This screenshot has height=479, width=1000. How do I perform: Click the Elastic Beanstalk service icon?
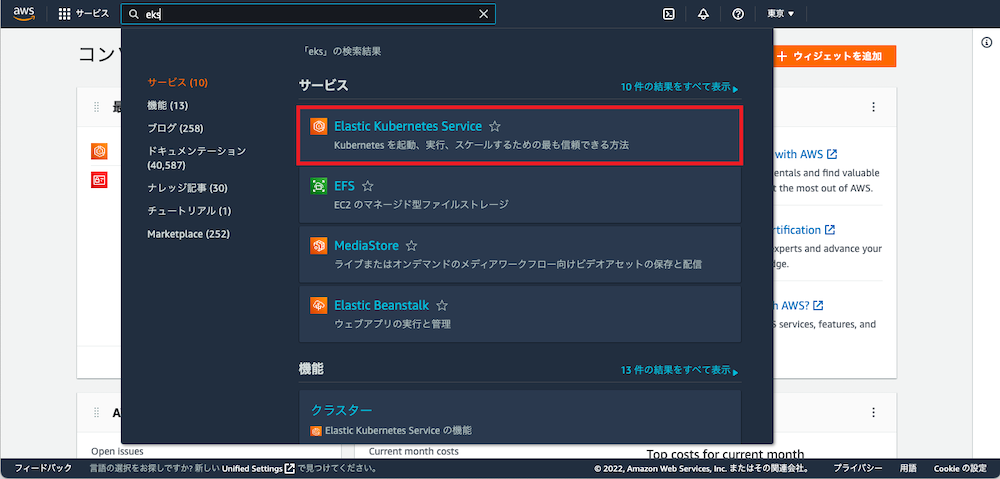coord(318,306)
